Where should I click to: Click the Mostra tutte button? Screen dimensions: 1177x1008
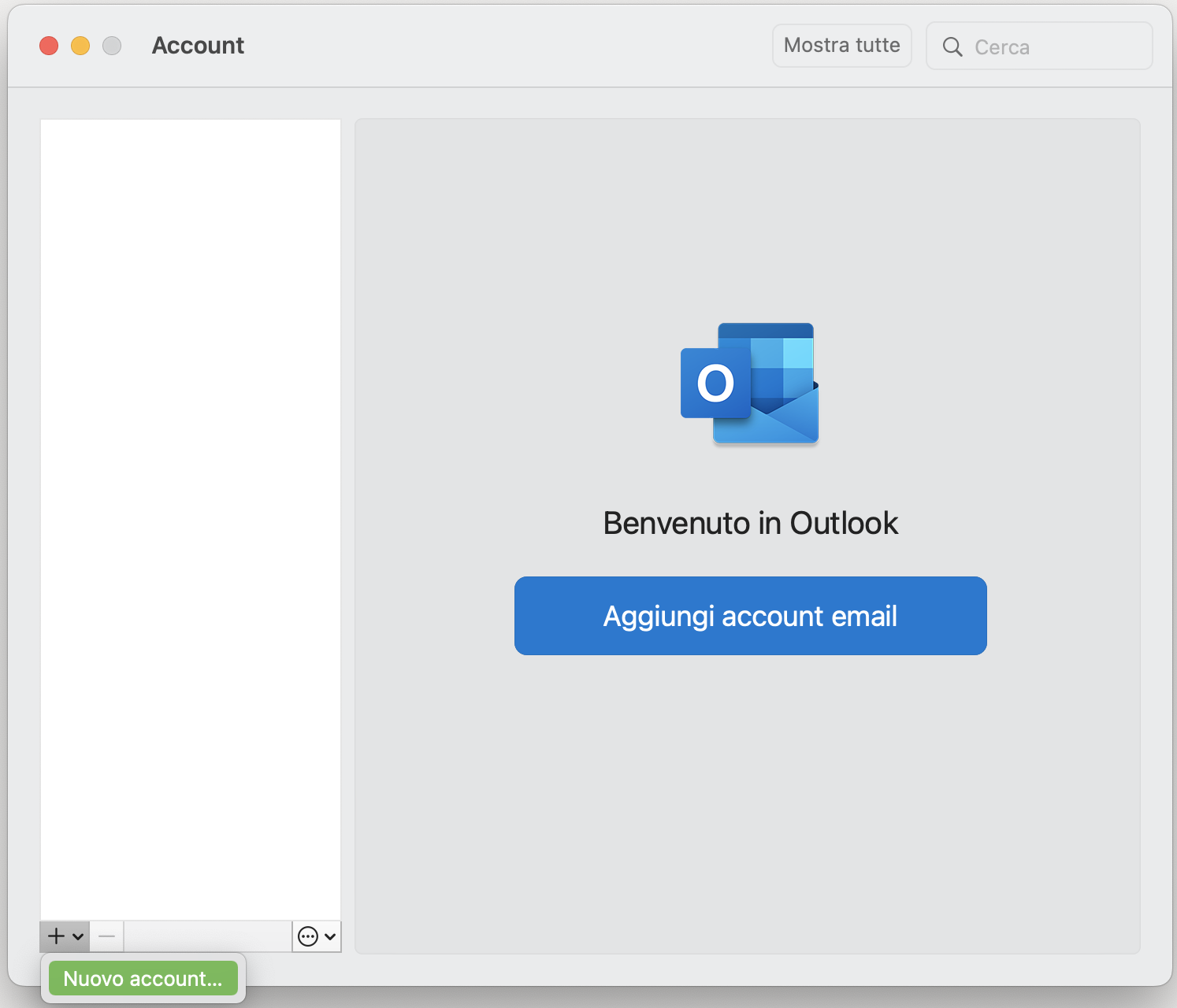pyautogui.click(x=842, y=46)
